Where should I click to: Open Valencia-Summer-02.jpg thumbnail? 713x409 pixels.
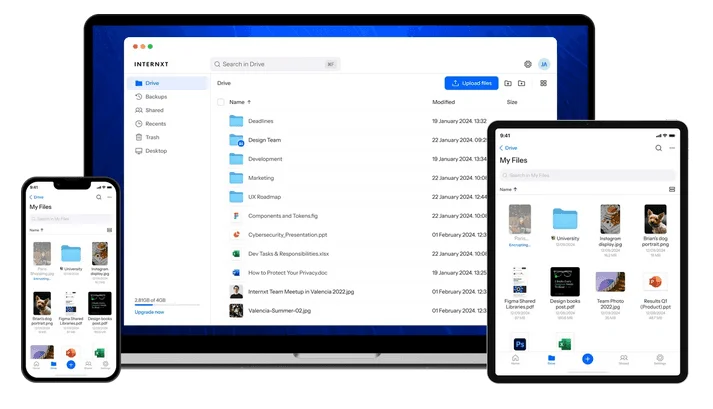tap(236, 311)
